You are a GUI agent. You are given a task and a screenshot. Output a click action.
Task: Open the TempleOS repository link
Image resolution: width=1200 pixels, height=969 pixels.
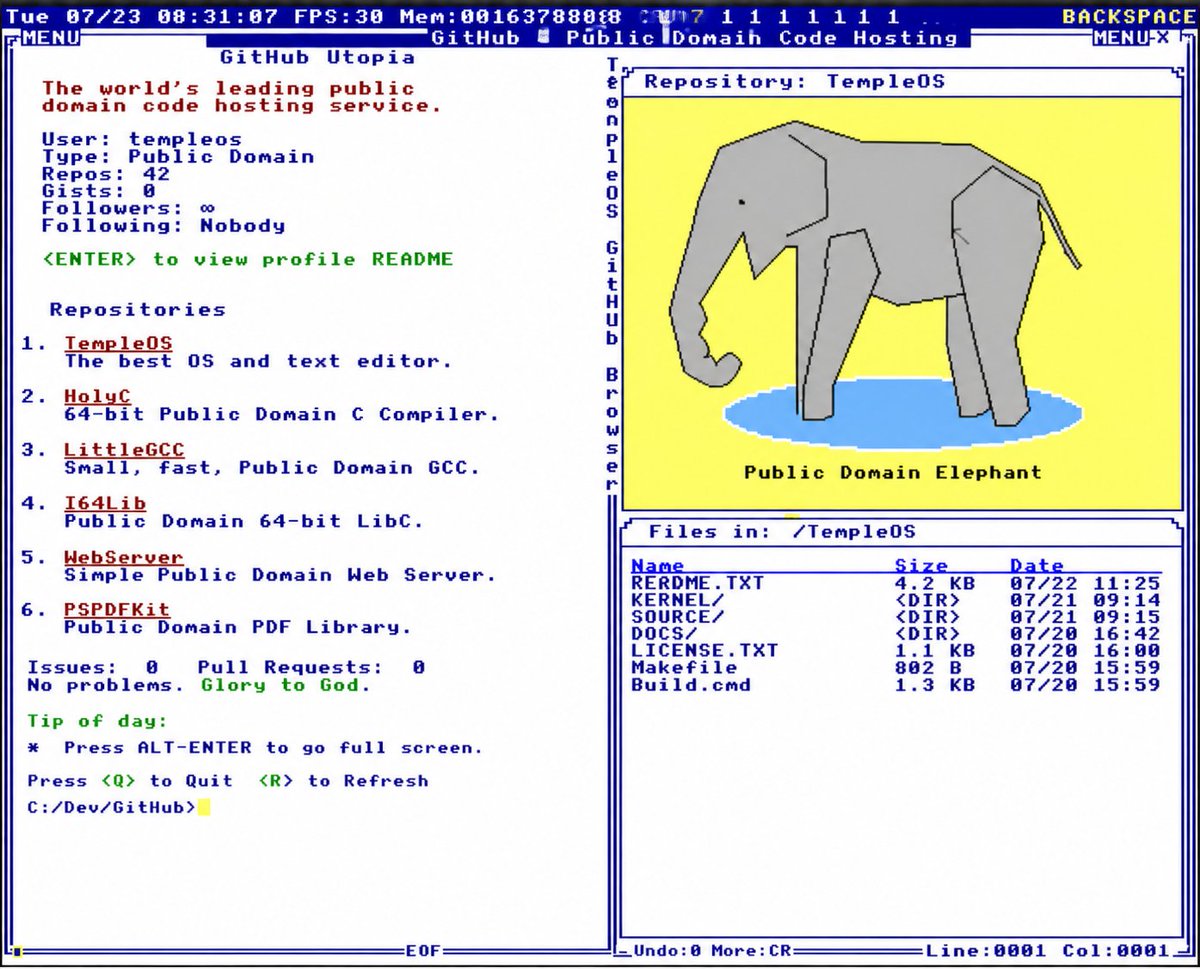118,344
